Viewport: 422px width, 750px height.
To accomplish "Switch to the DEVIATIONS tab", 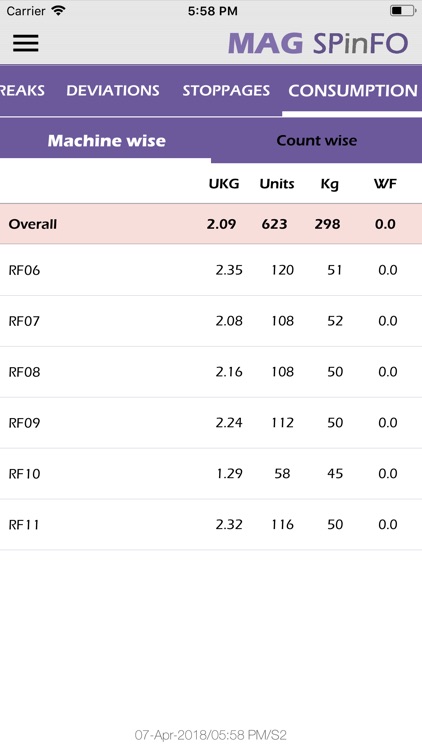I will click(x=113, y=90).
